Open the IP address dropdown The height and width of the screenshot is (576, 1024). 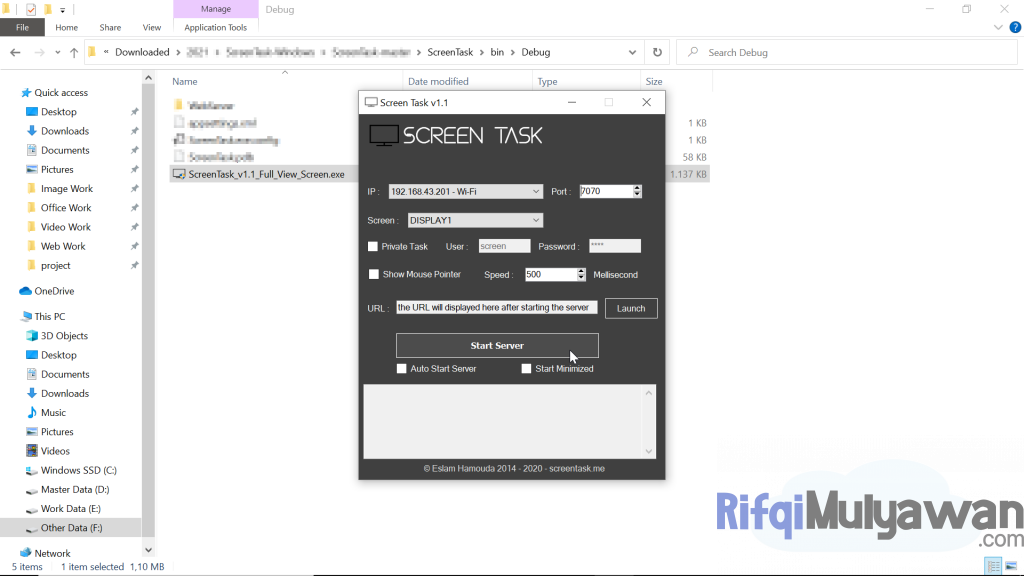(536, 191)
